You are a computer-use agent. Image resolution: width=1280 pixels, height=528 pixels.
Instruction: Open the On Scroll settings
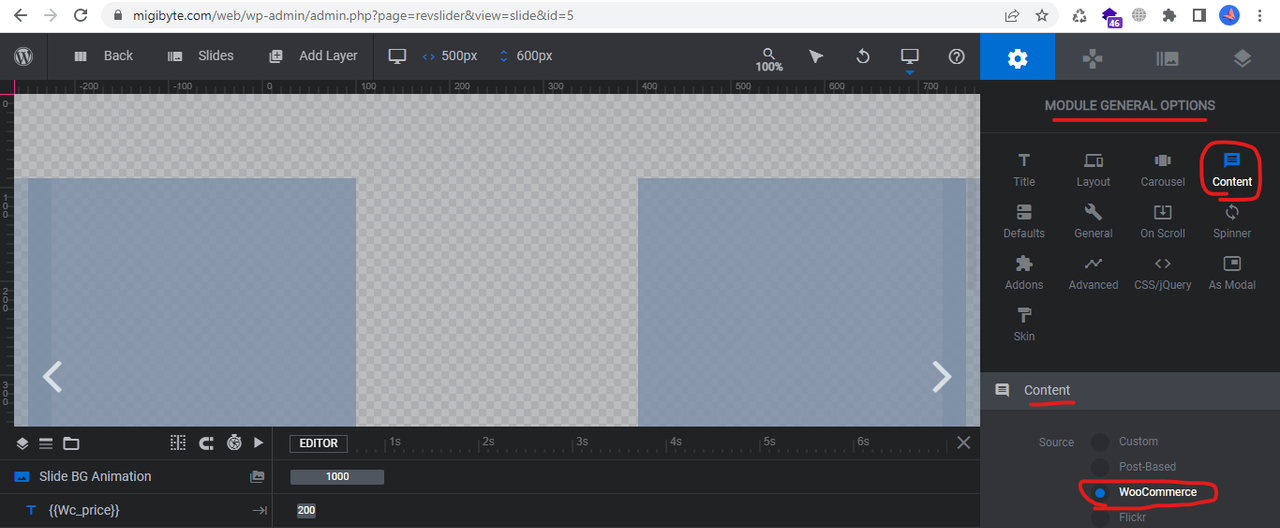[1162, 222]
